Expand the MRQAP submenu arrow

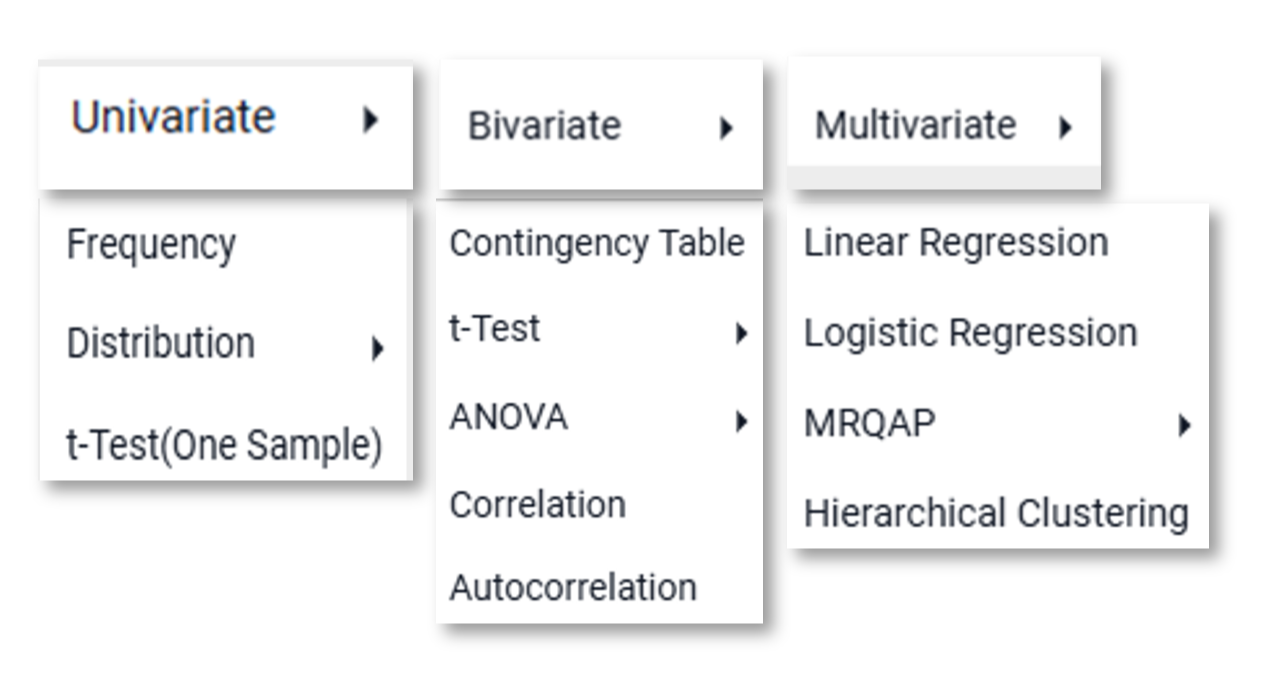pyautogui.click(x=1185, y=426)
